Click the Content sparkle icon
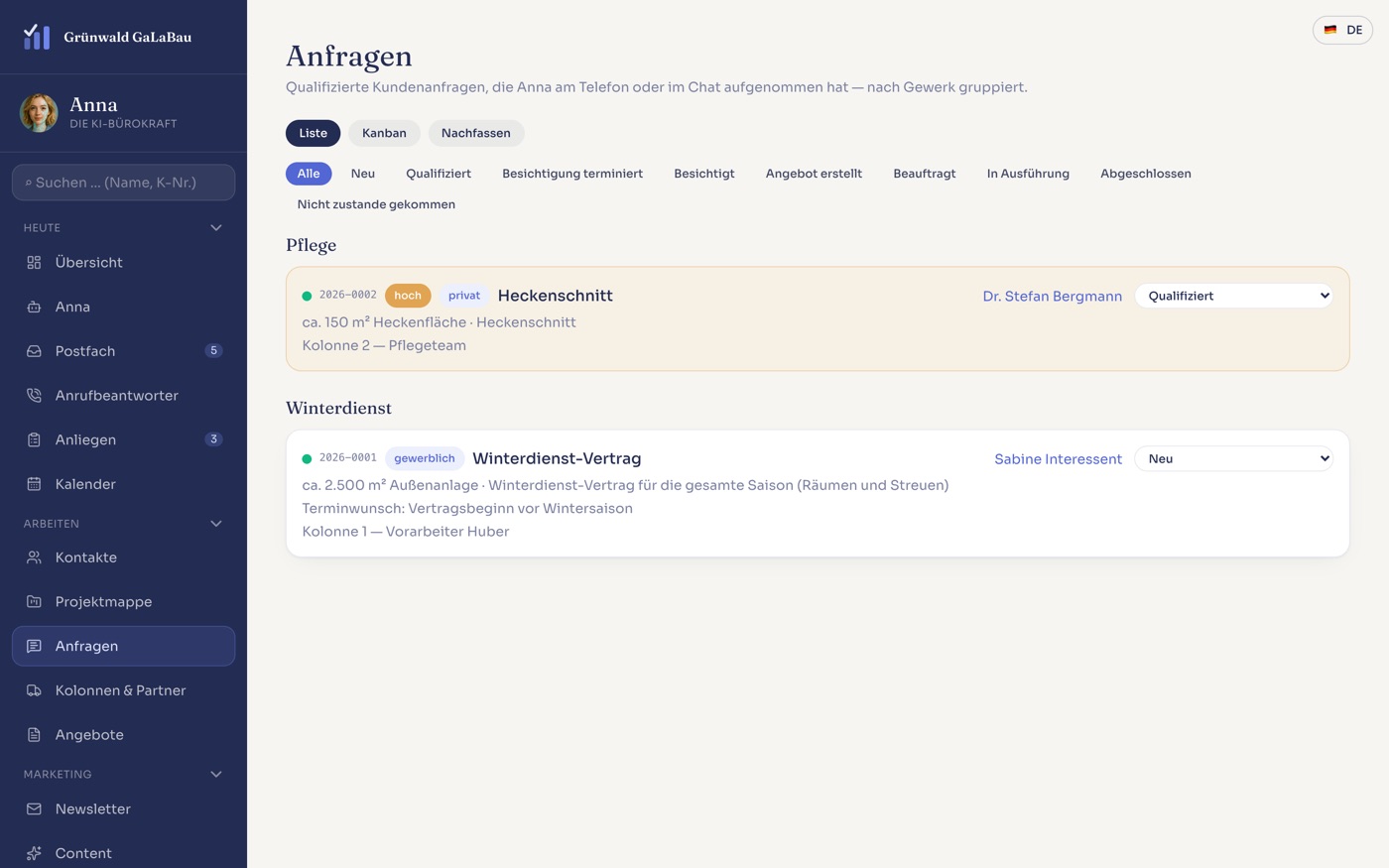Image resolution: width=1389 pixels, height=868 pixels. (x=34, y=853)
